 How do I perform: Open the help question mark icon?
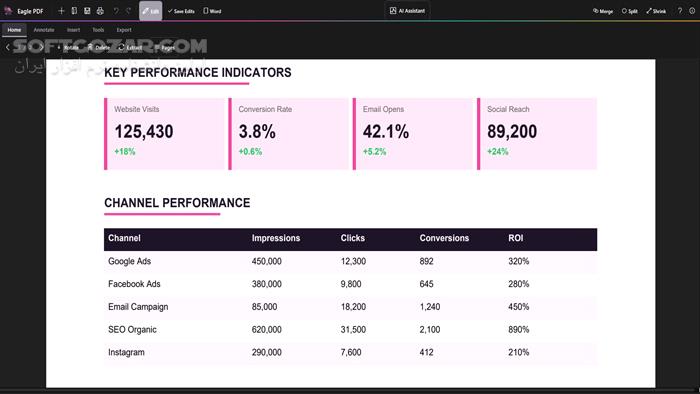tap(680, 11)
